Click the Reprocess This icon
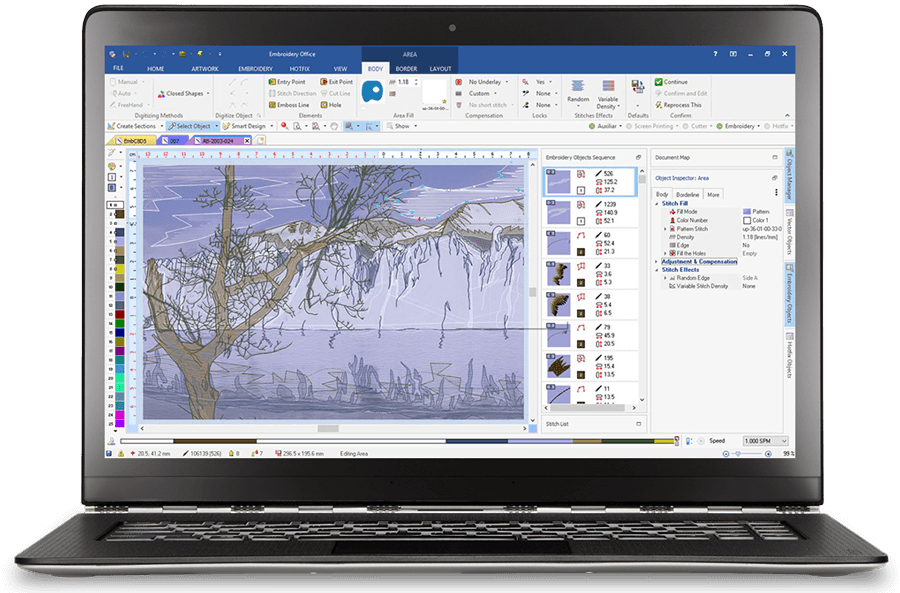The height and width of the screenshot is (593, 900). (659, 105)
